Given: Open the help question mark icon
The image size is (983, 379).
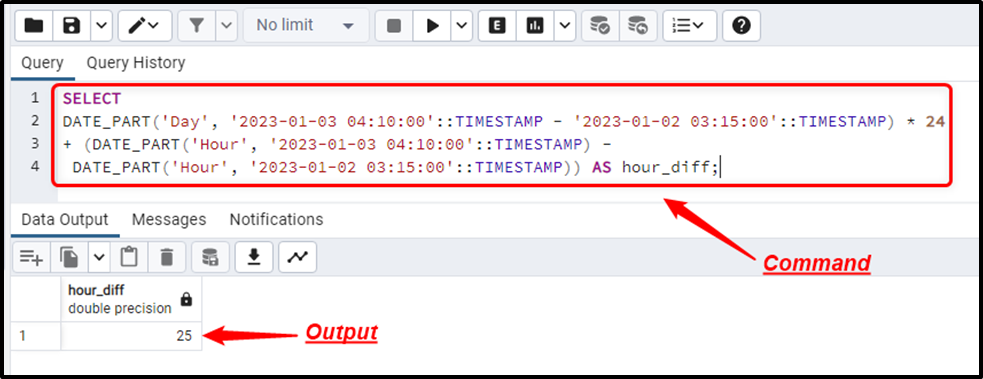Looking at the screenshot, I should pos(741,26).
